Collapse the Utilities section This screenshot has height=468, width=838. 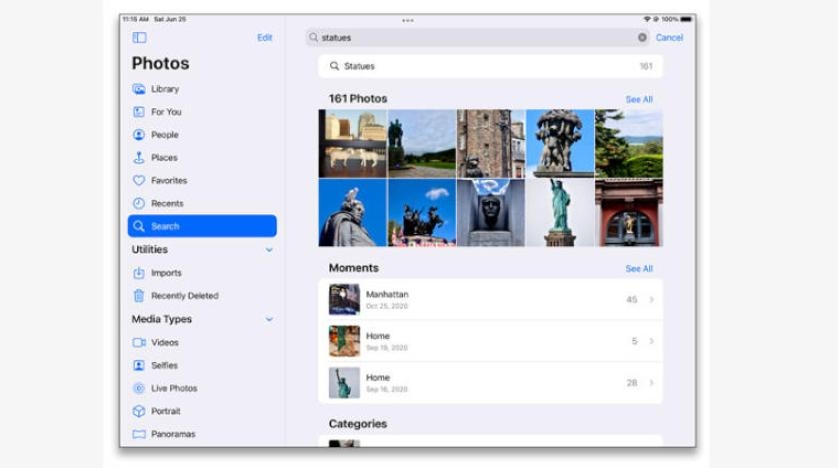click(x=269, y=250)
